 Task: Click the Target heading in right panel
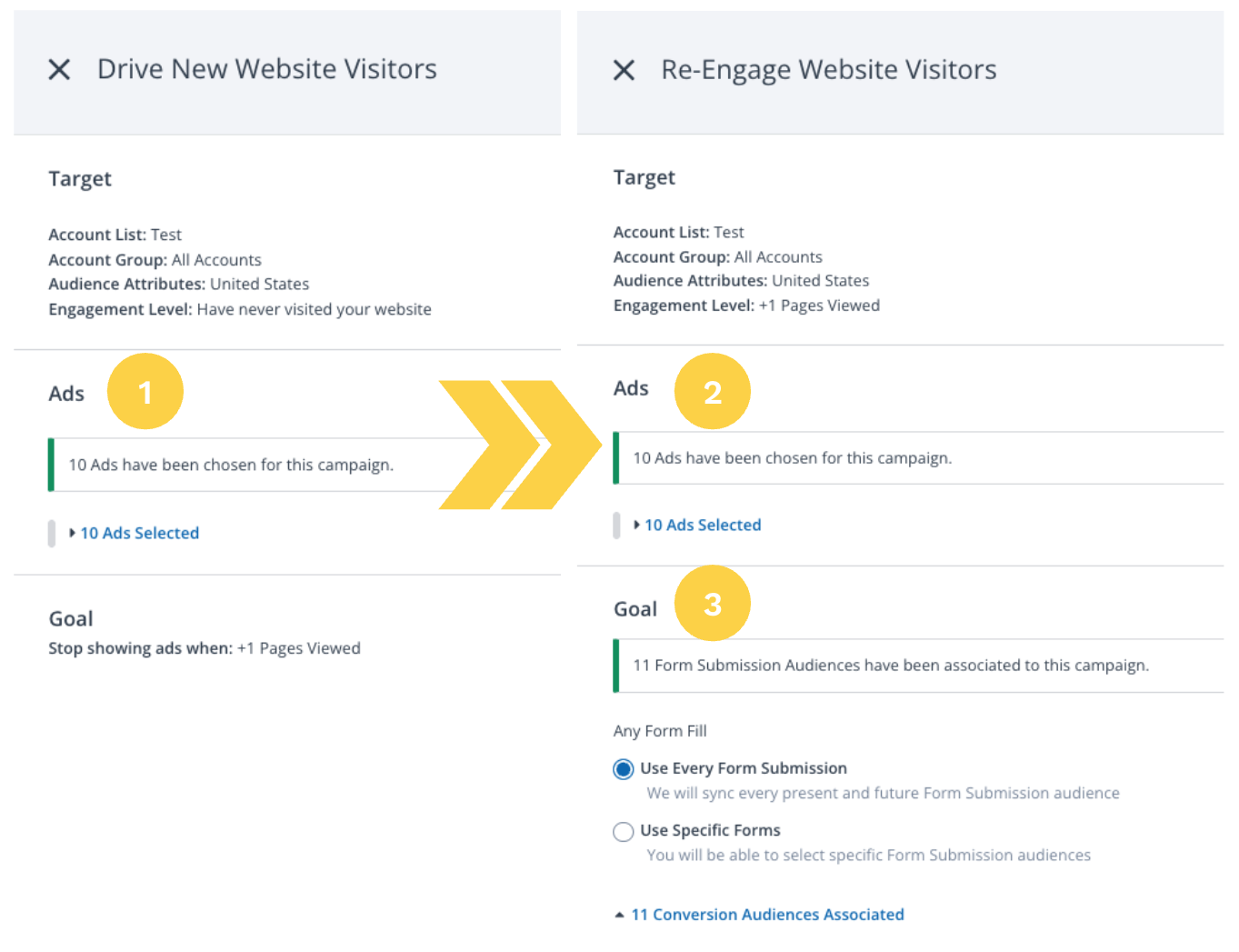[644, 177]
